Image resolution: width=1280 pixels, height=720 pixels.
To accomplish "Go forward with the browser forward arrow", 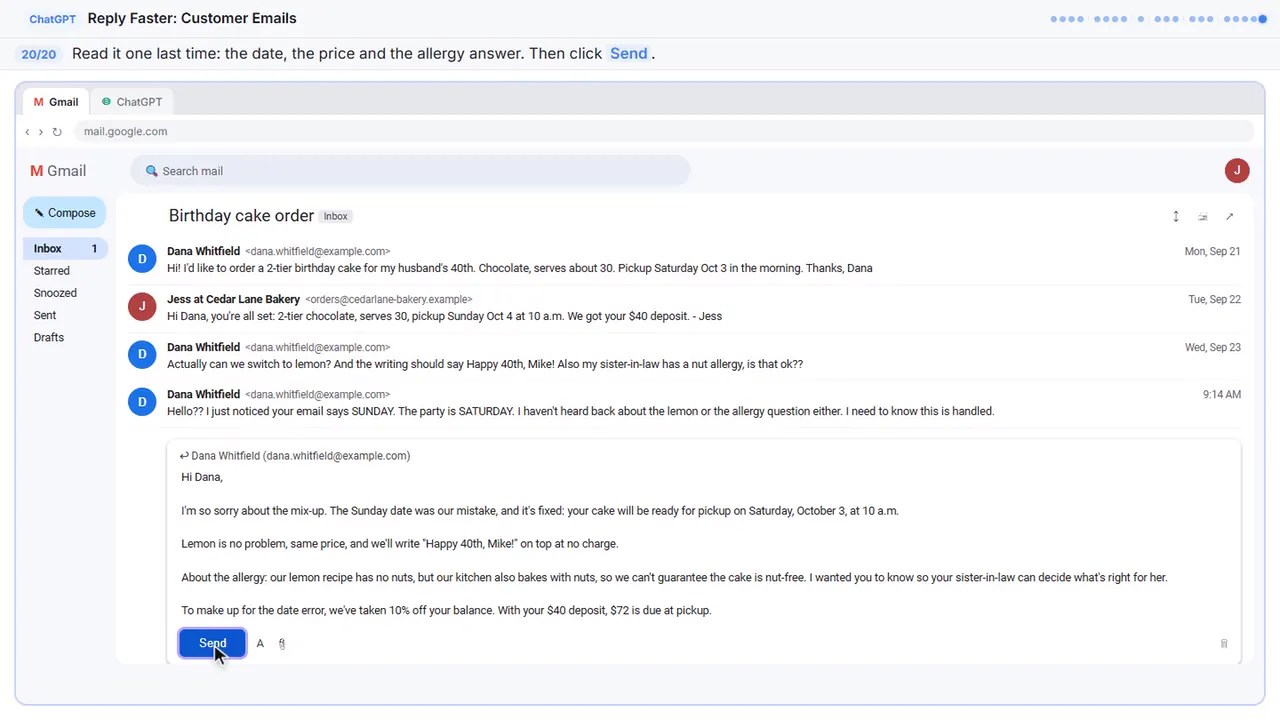I will [x=41, y=132].
